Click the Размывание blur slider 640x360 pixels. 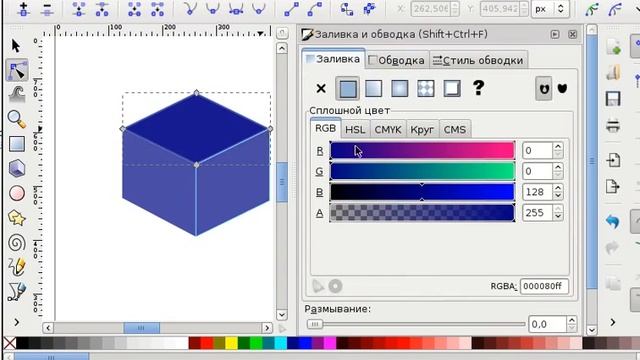pyautogui.click(x=416, y=324)
